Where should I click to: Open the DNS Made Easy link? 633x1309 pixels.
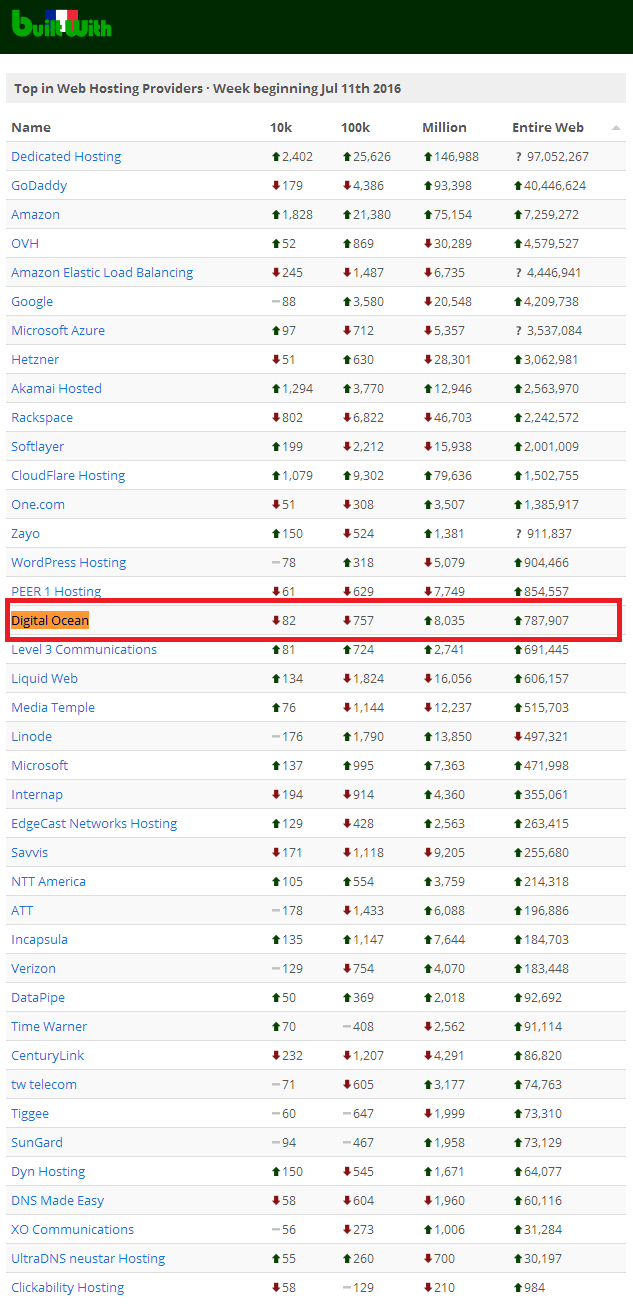click(58, 1200)
